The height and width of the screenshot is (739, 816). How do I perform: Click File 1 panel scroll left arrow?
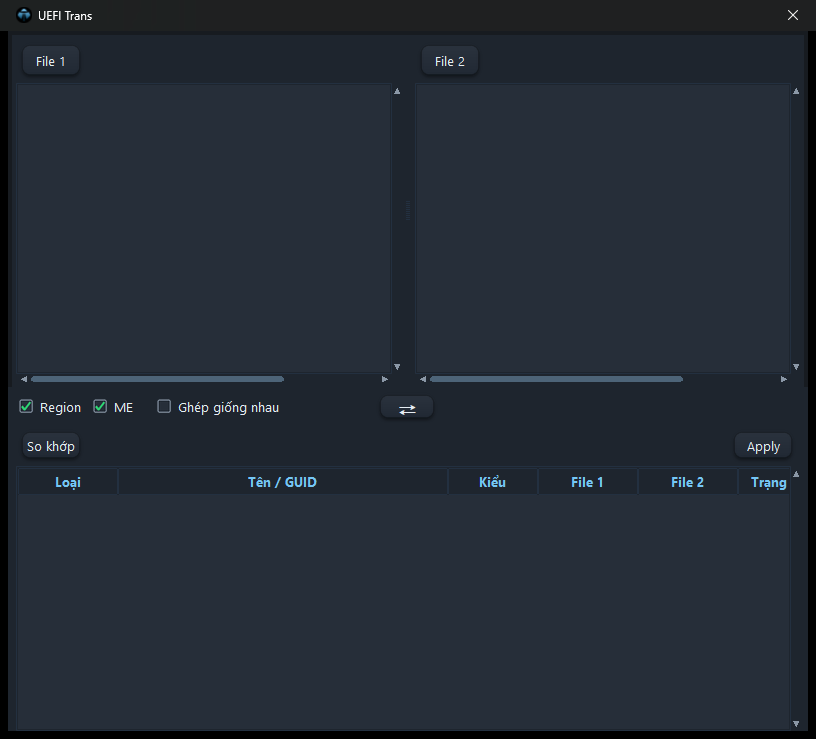(24, 379)
